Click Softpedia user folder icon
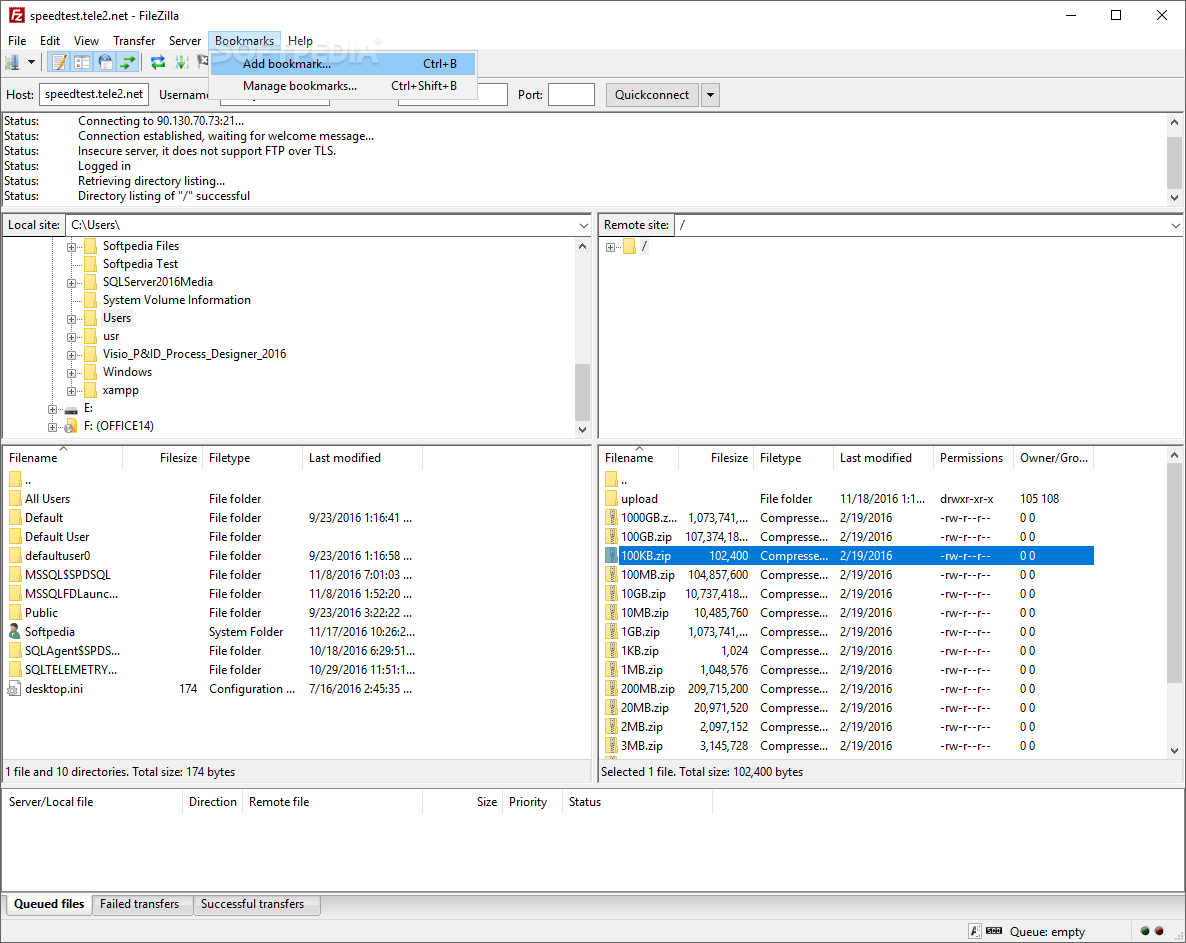This screenshot has width=1186, height=943. 14,631
